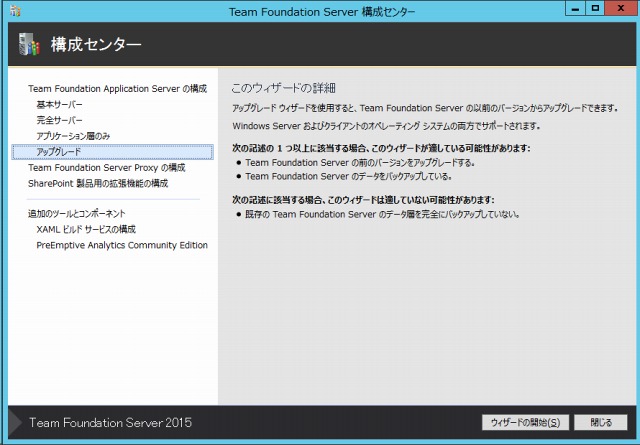Screen dimensions: 640x445
Task: Click the 構成センター header title
Action: point(96,44)
